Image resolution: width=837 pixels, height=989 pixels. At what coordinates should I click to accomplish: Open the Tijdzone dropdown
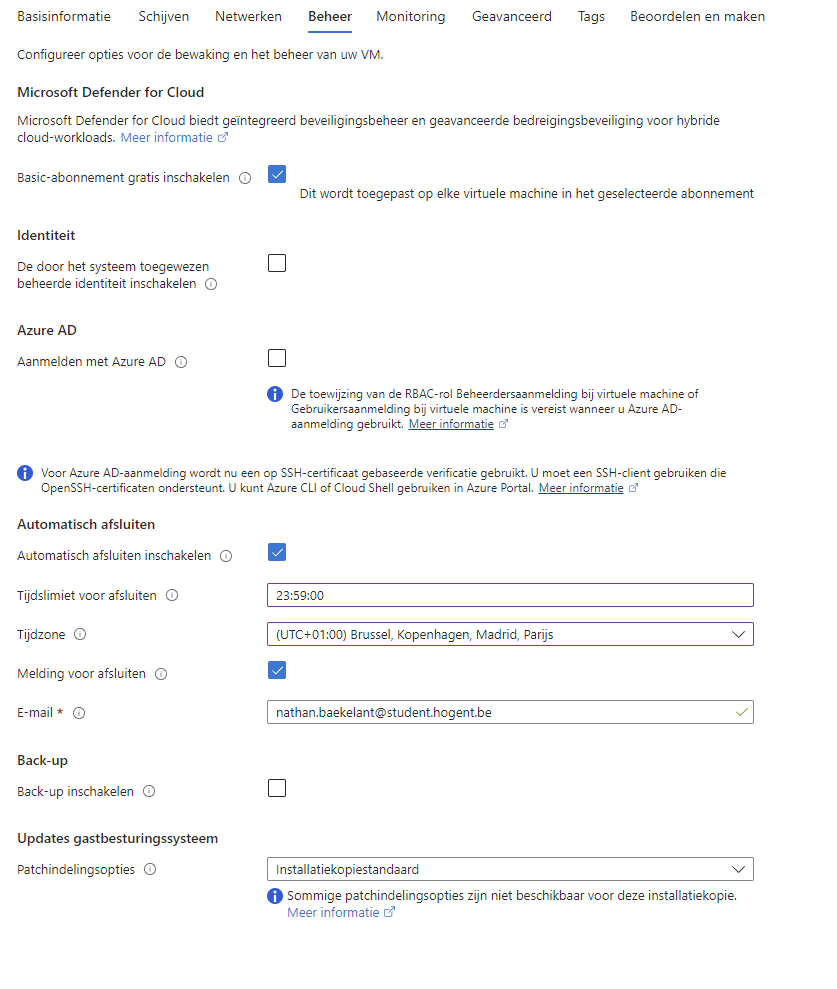tap(510, 634)
